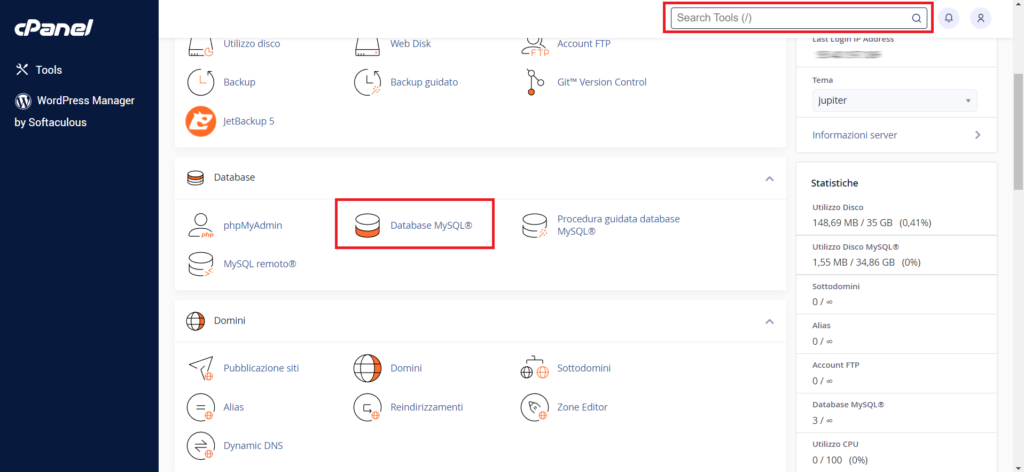Screen dimensions: 1024x472
Task: Open the Alias tool link
Action: (234, 407)
